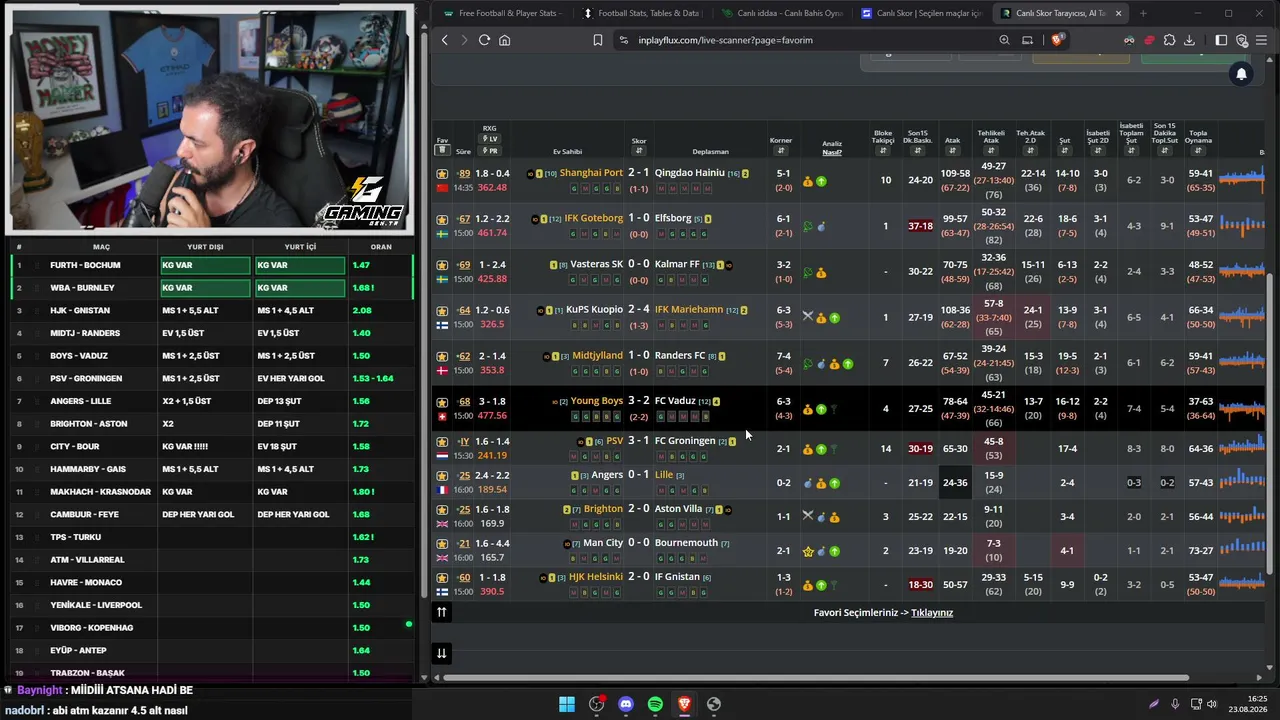1280x720 pixels.
Task: Open a new browser tab
Action: coord(1143,13)
